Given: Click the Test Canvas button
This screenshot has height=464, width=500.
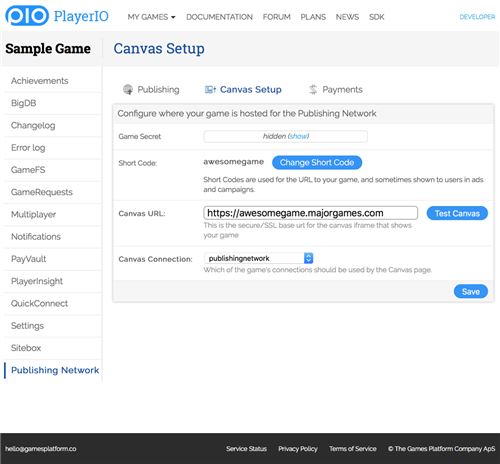Looking at the screenshot, I should pyautogui.click(x=457, y=213).
